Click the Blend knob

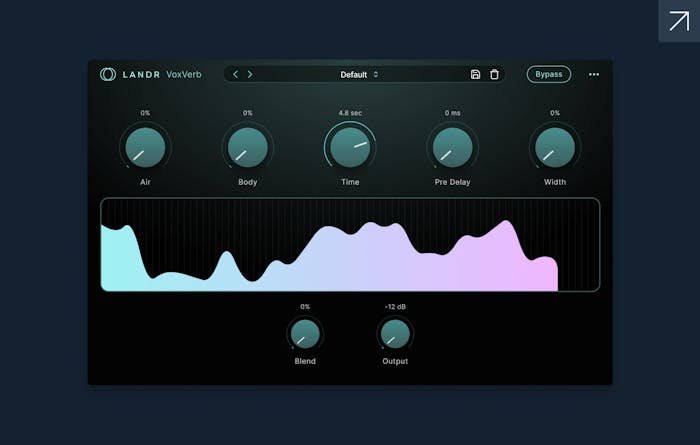click(x=305, y=333)
